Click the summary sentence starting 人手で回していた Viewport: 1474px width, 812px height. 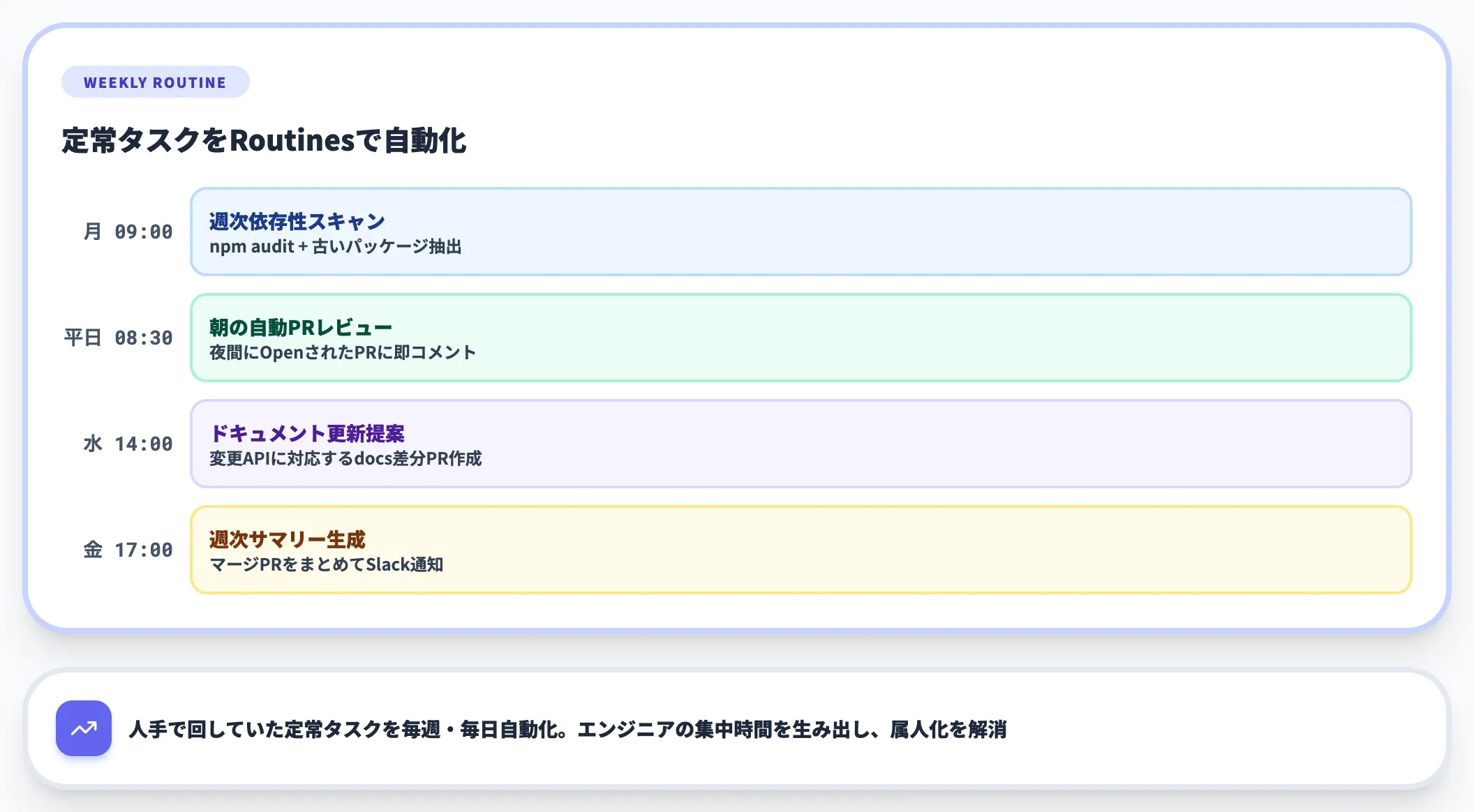567,730
